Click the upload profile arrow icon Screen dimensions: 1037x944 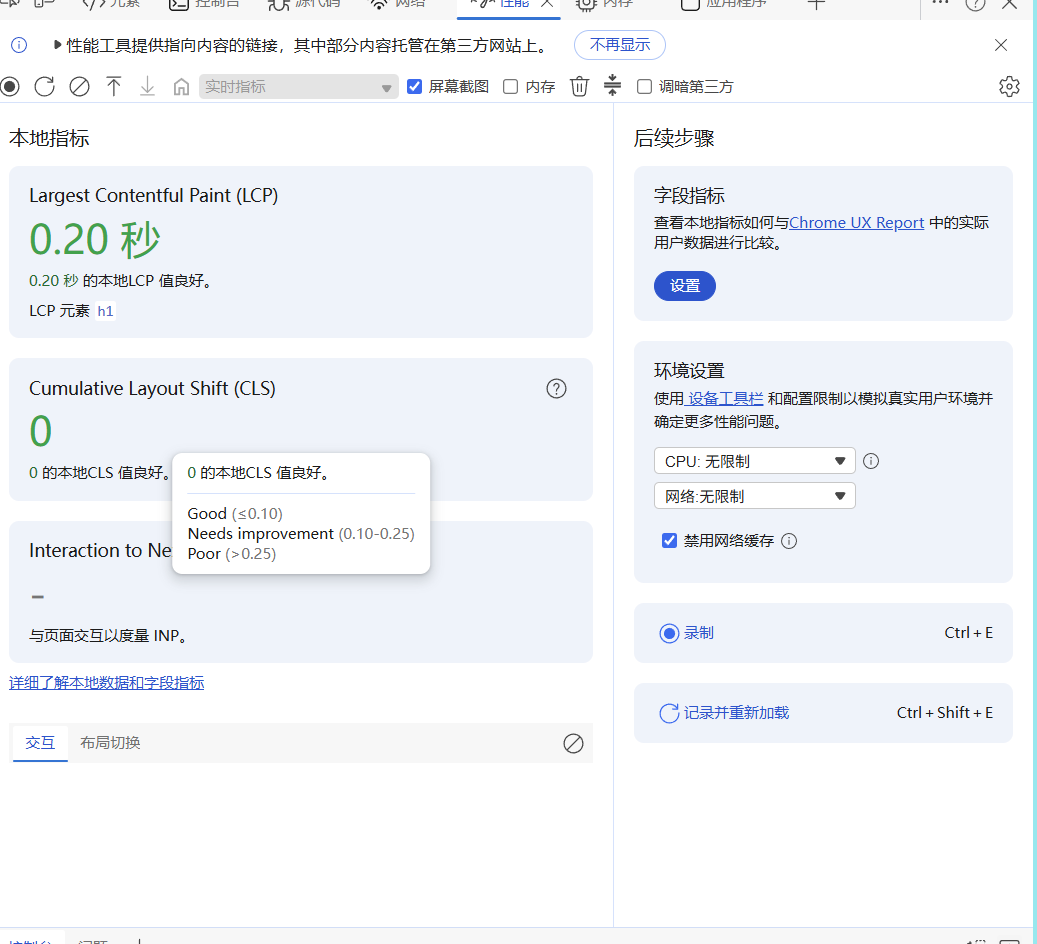tap(114, 87)
